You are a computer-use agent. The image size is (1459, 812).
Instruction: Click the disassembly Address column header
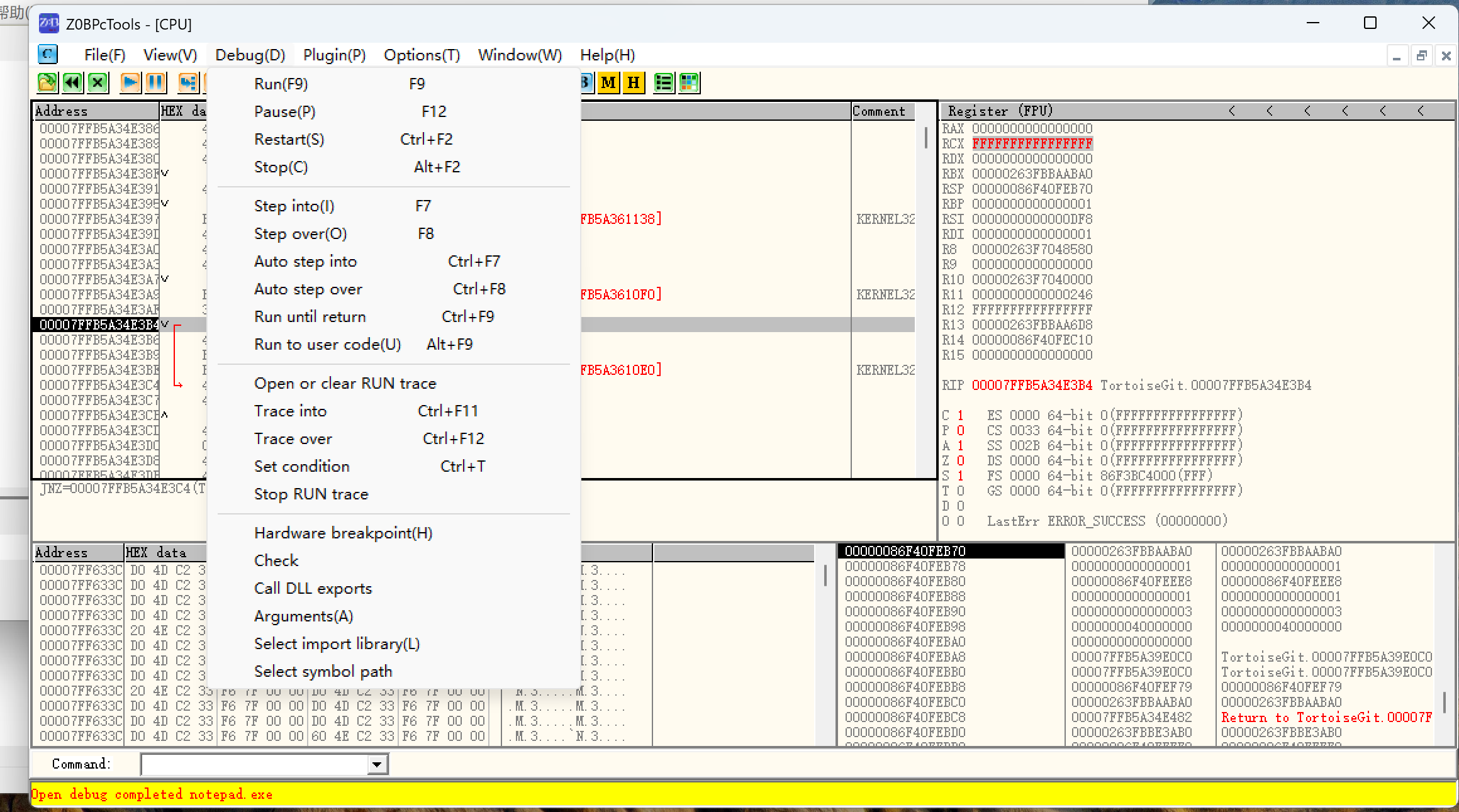96,111
